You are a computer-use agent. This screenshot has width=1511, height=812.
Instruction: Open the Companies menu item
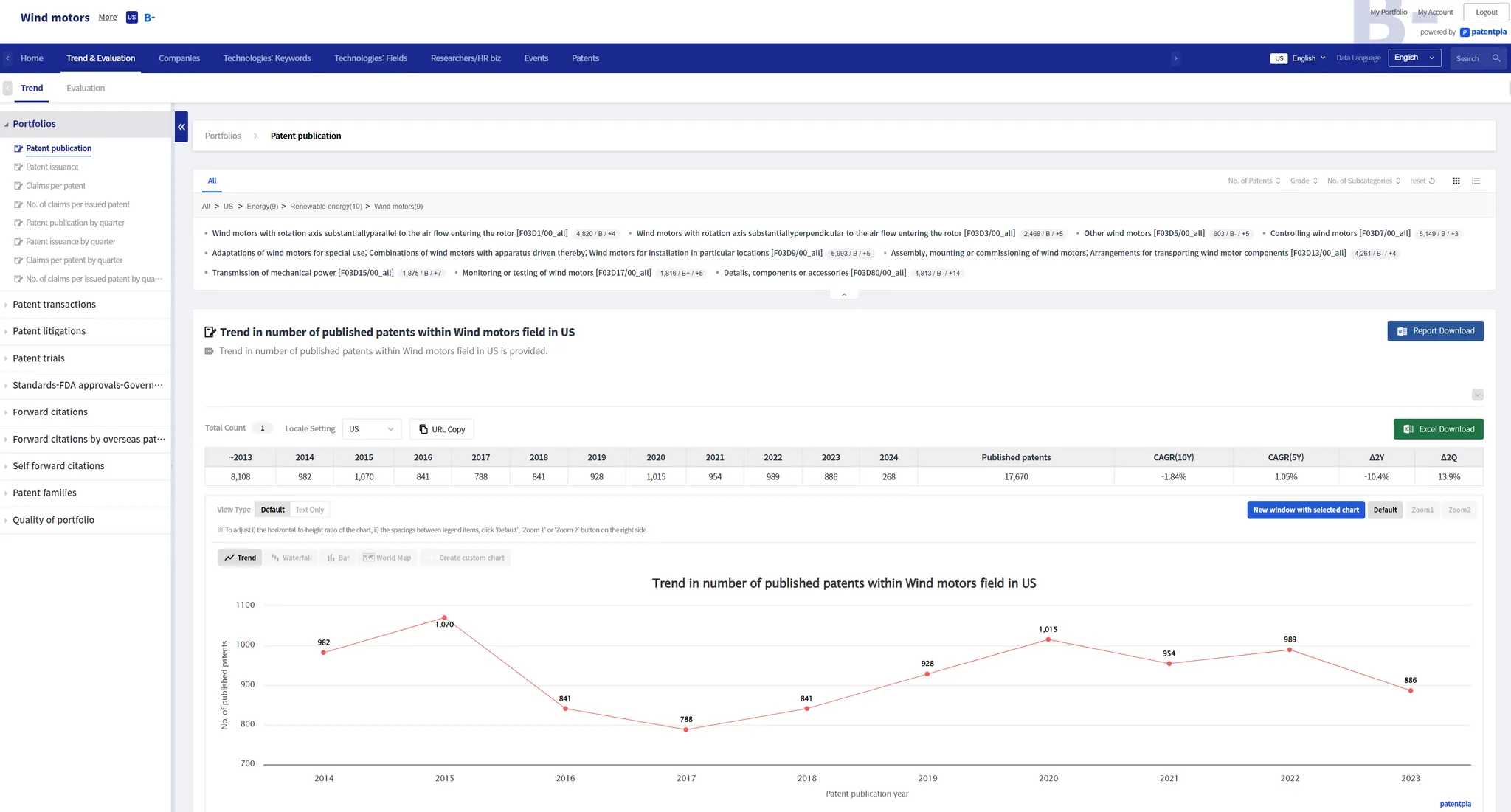point(179,58)
